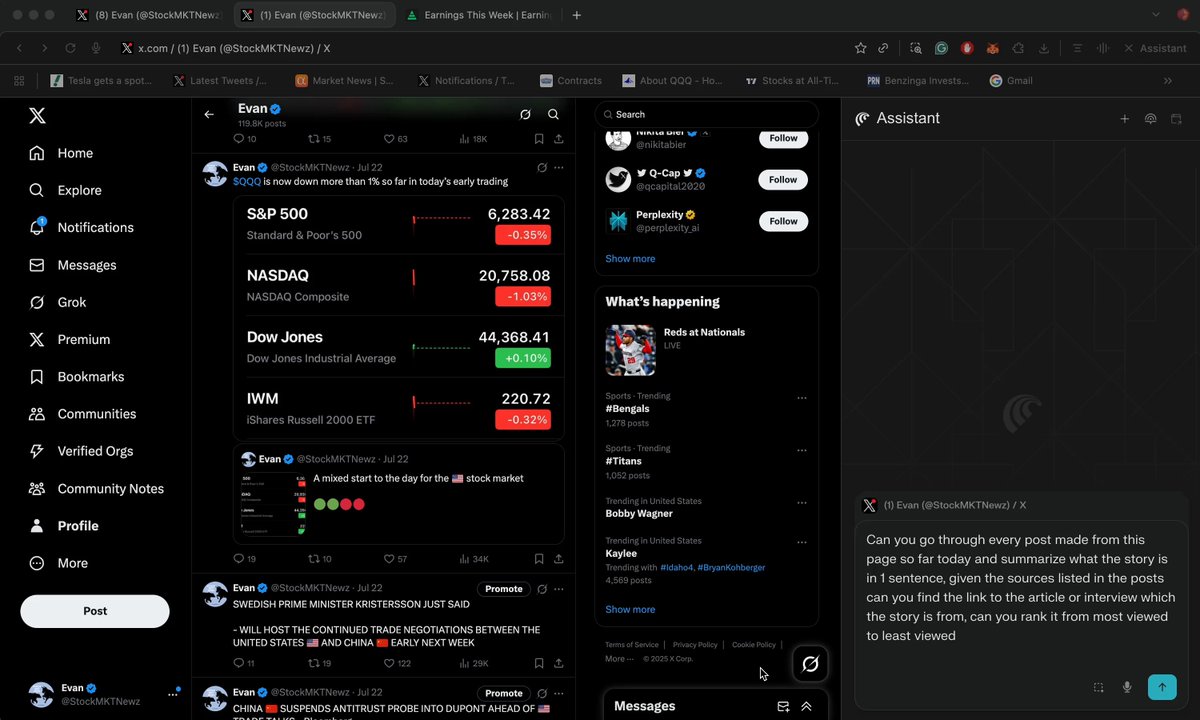
Task: Open Messages in the X sidebar
Action: (73, 265)
